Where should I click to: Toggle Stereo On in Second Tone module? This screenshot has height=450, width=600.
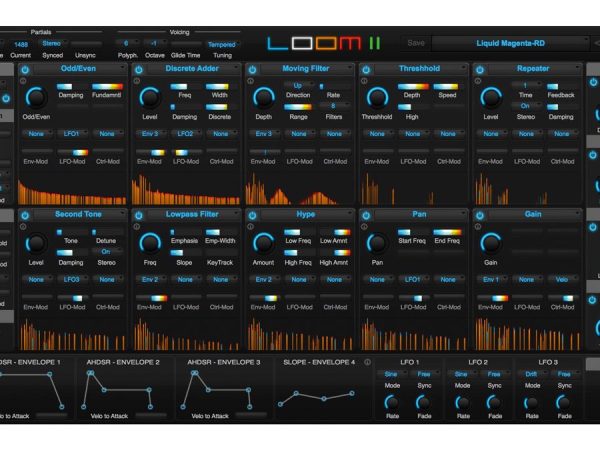coord(106,251)
